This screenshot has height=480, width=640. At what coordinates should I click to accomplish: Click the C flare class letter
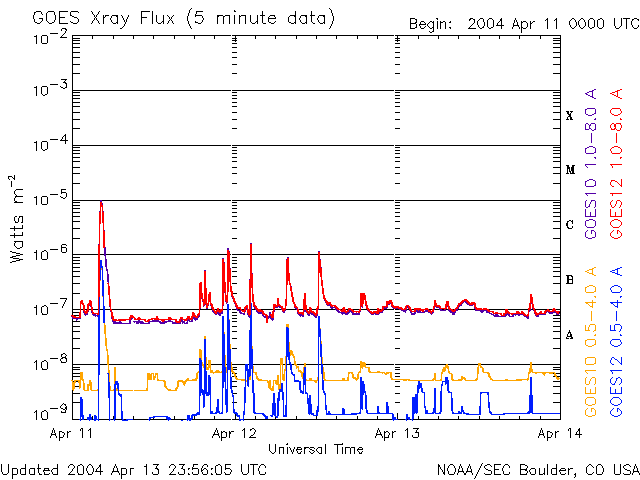click(570, 225)
